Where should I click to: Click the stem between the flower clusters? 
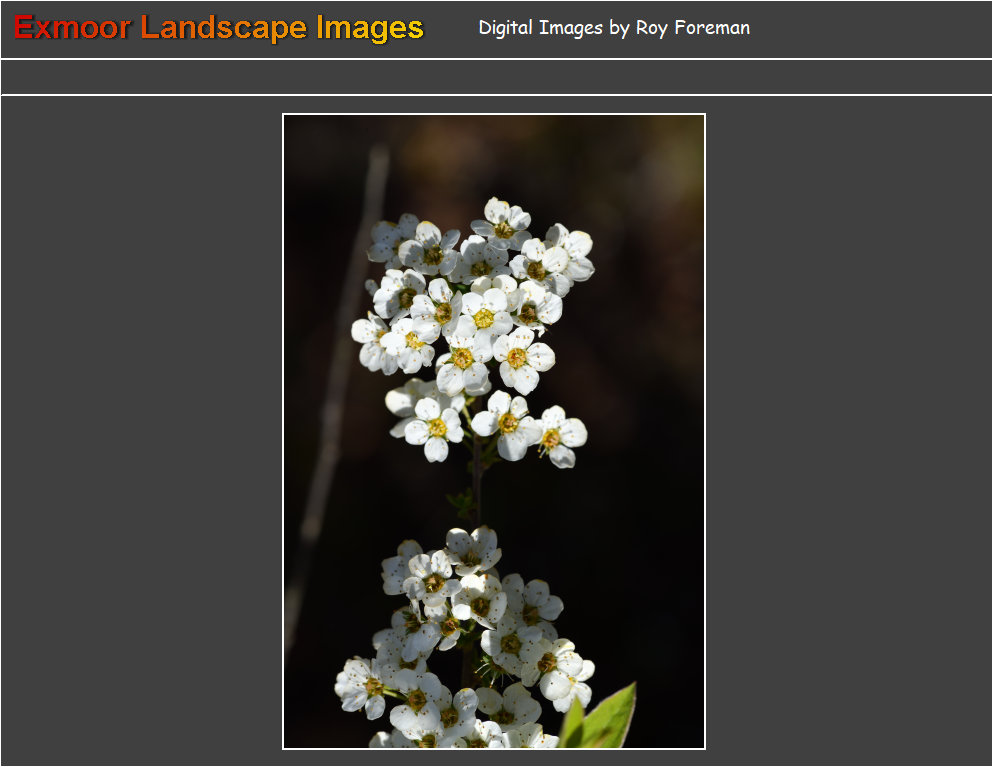477,490
